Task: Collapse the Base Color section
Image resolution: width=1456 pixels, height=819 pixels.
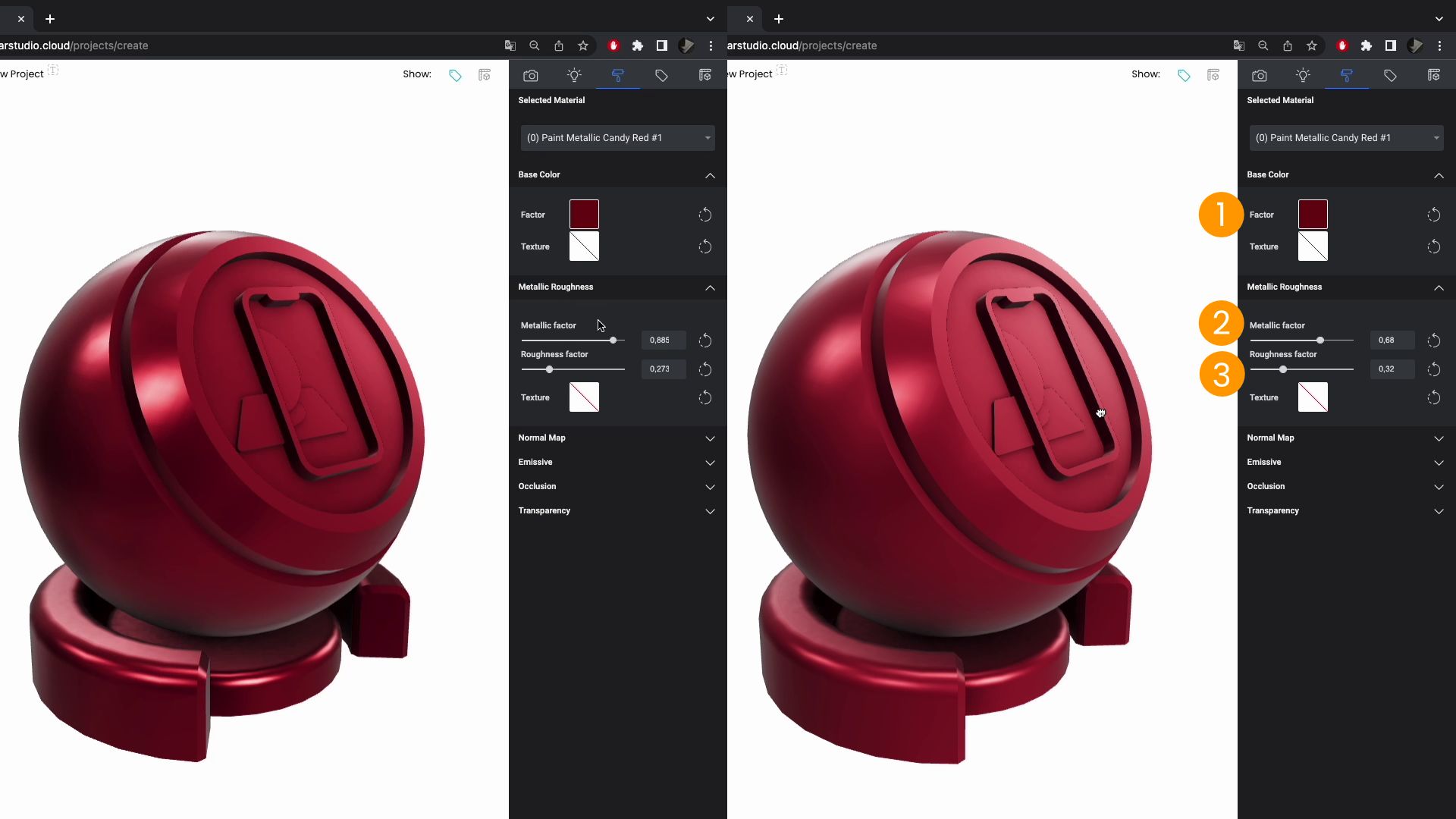Action: click(x=711, y=175)
